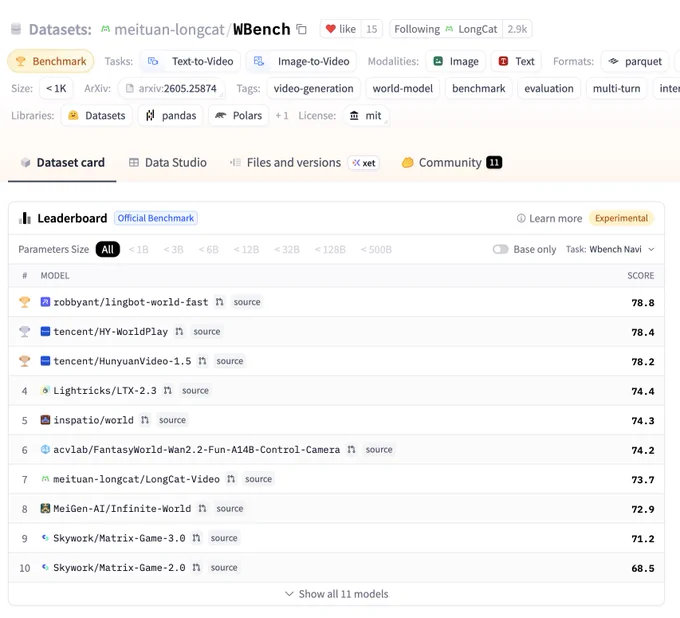Click the Datasets library tag
This screenshot has height=618, width=680.
(x=97, y=115)
